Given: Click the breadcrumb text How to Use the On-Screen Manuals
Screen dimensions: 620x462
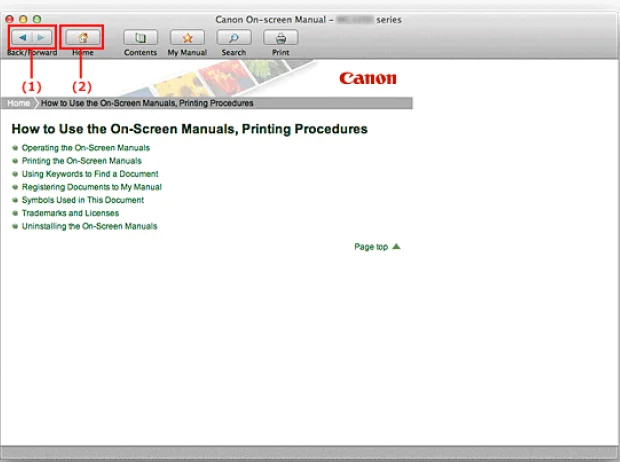Looking at the screenshot, I should point(147,103).
